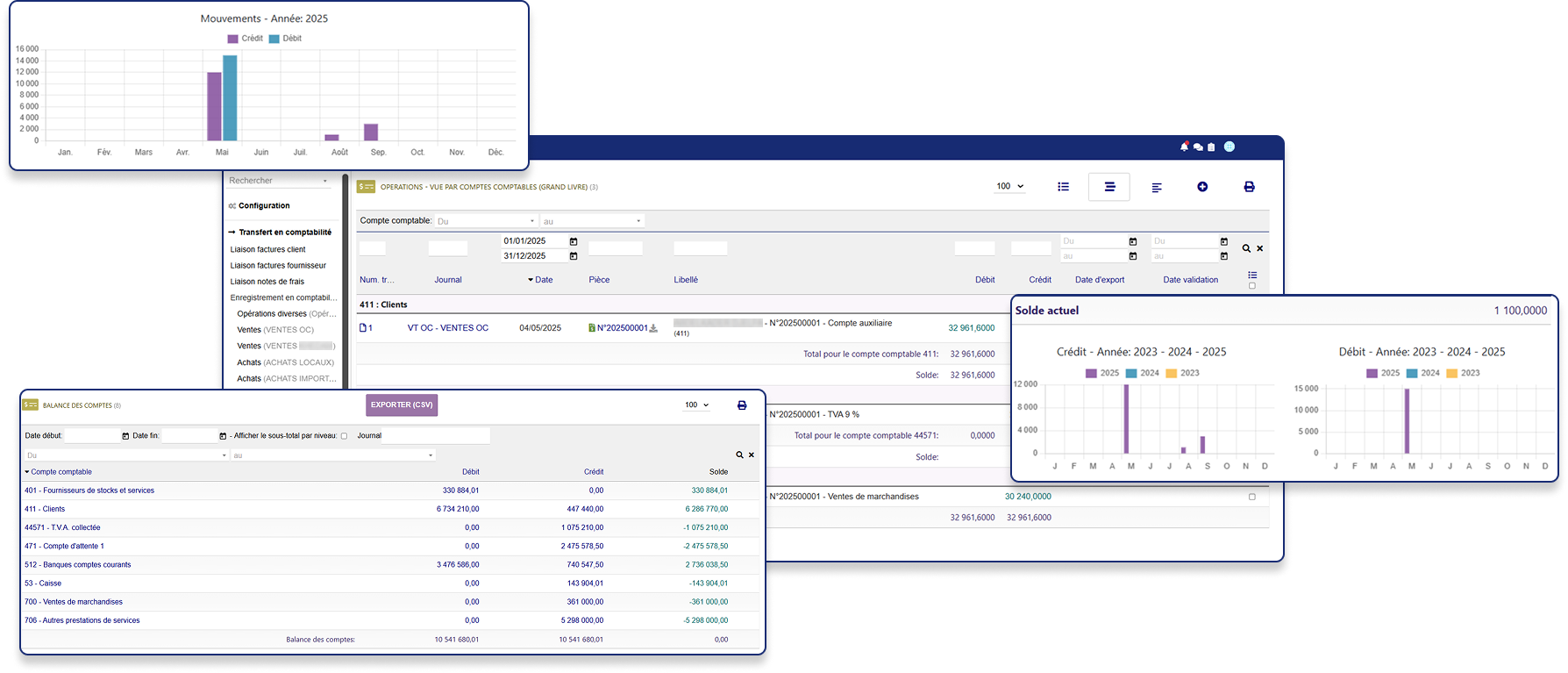This screenshot has width=1568, height=673.
Task: Download attachment of piece N°202500001
Action: tap(653, 328)
